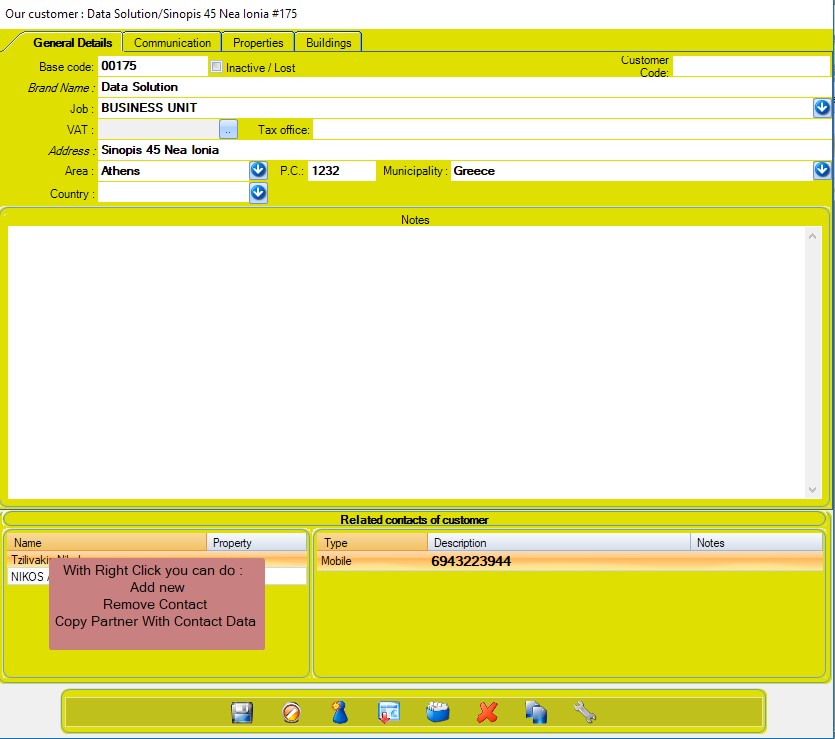Click the VAT lookup button

pos(228,130)
